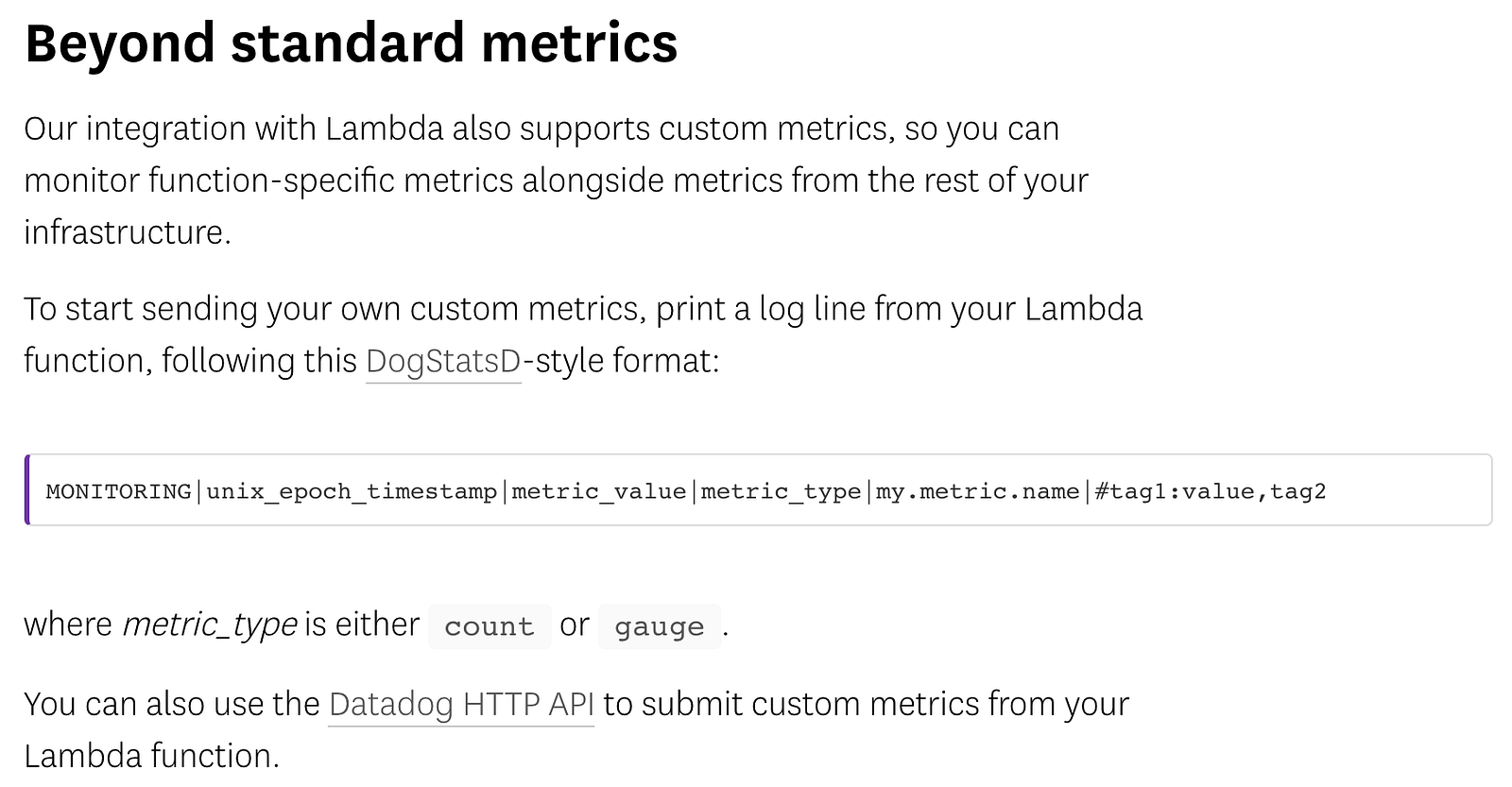Open the DogStatsD link
This screenshot has width=1512, height=787.
443,361
